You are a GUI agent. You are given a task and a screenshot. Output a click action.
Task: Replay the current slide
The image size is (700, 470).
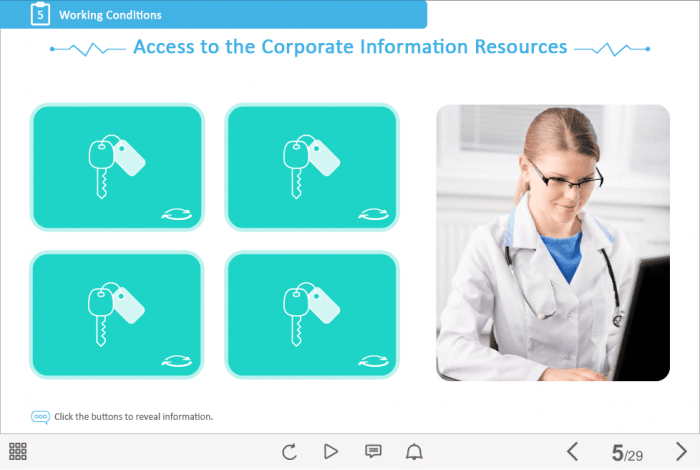(x=290, y=451)
